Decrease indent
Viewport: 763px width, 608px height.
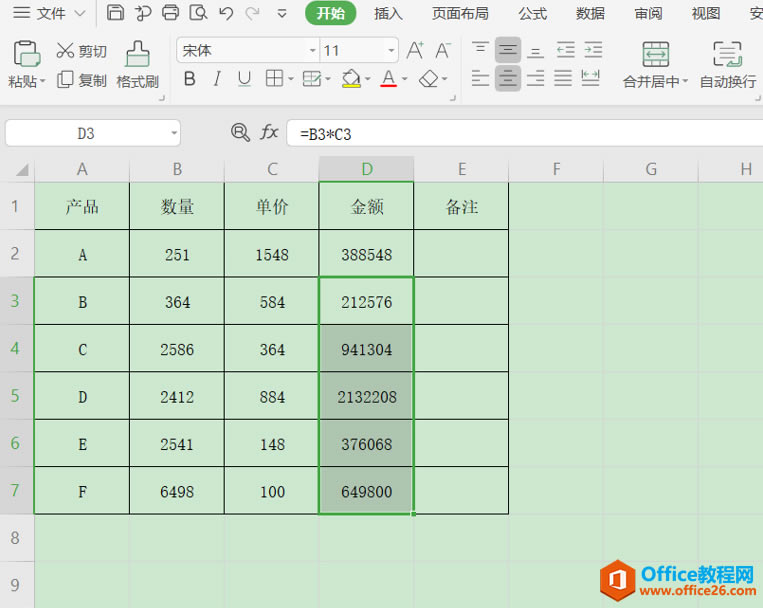coord(565,50)
